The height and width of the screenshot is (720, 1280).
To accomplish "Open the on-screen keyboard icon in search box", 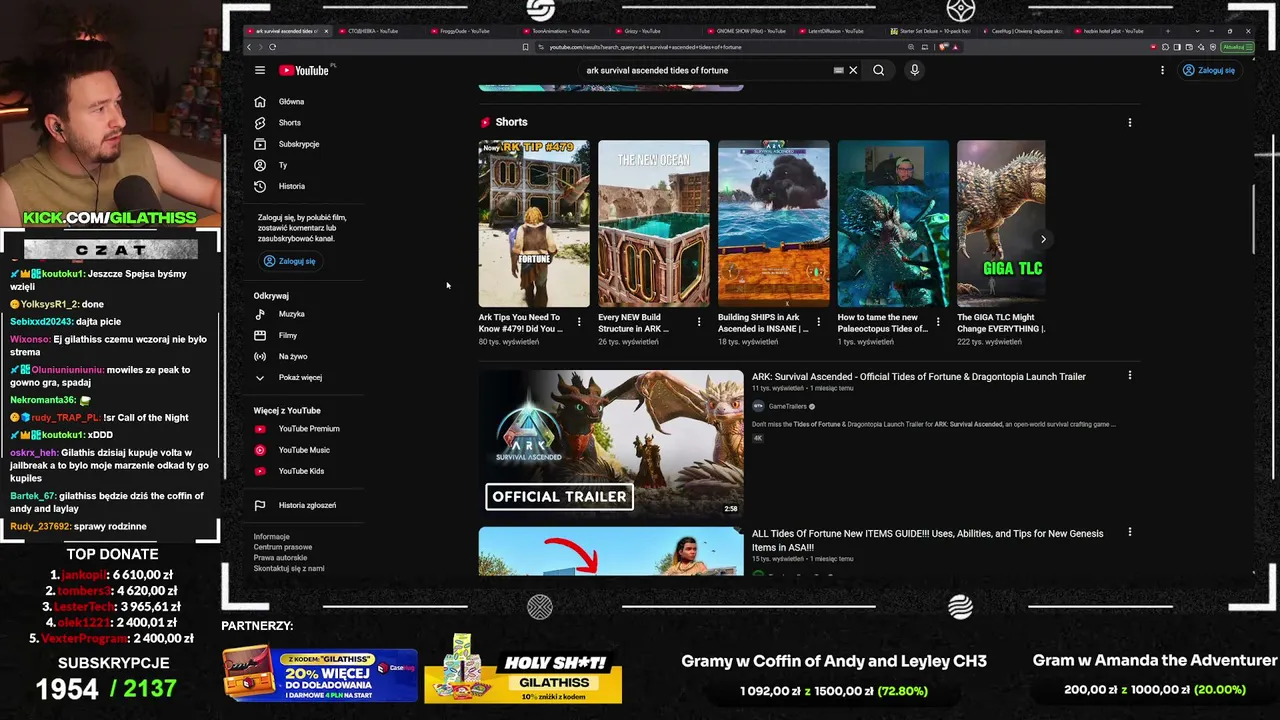I will point(838,70).
